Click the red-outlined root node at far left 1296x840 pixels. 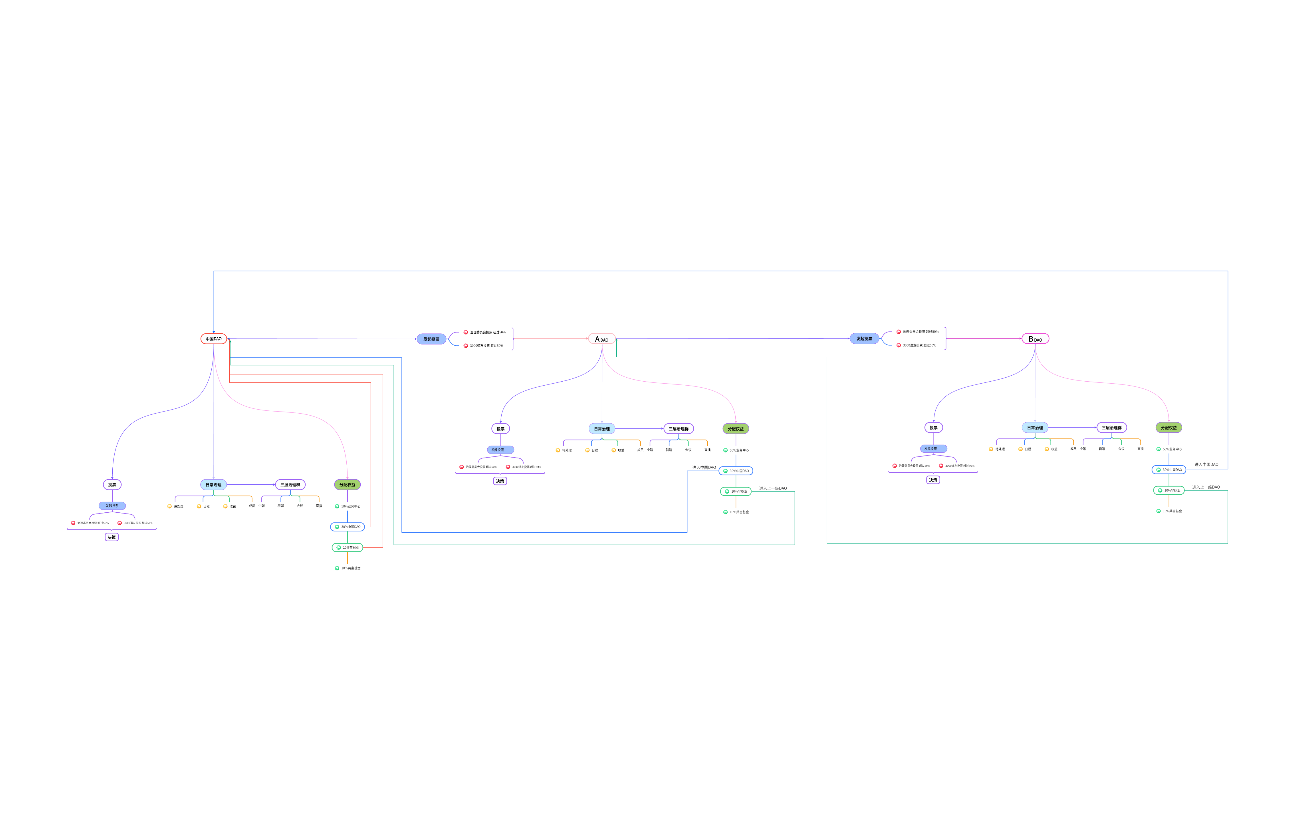click(214, 339)
